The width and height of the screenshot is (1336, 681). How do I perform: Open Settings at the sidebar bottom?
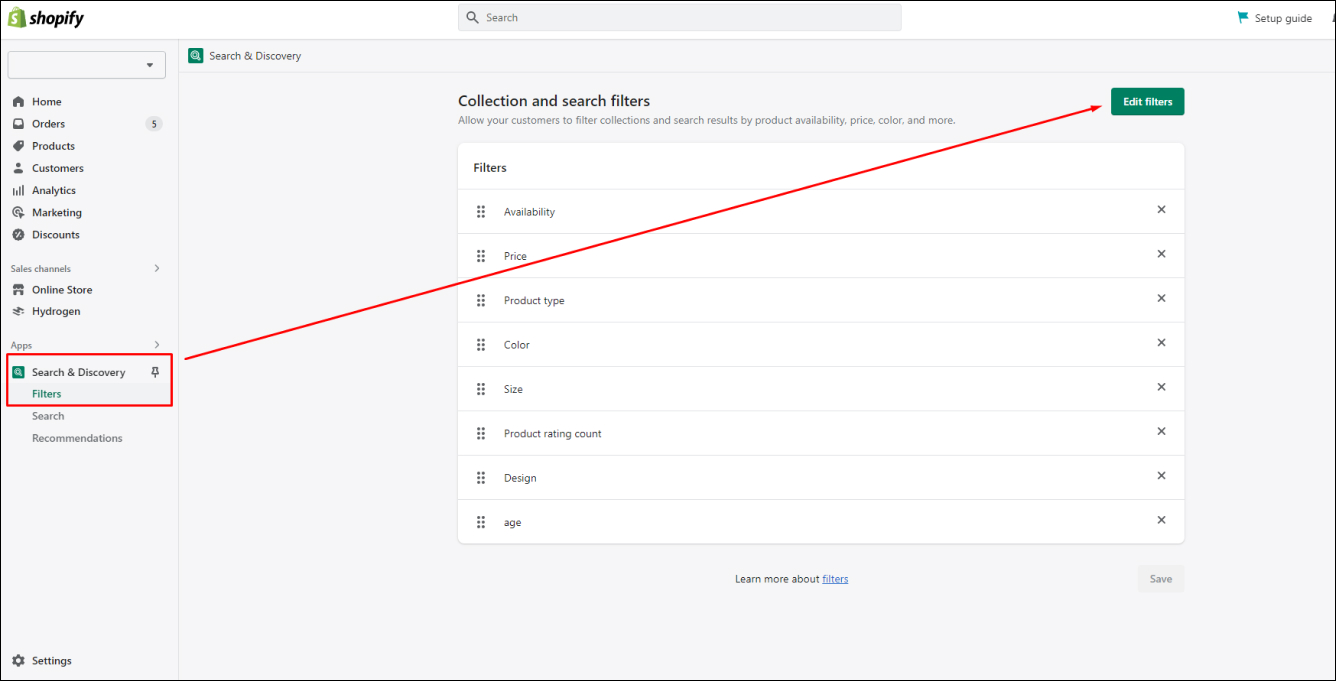pyautogui.click(x=52, y=661)
